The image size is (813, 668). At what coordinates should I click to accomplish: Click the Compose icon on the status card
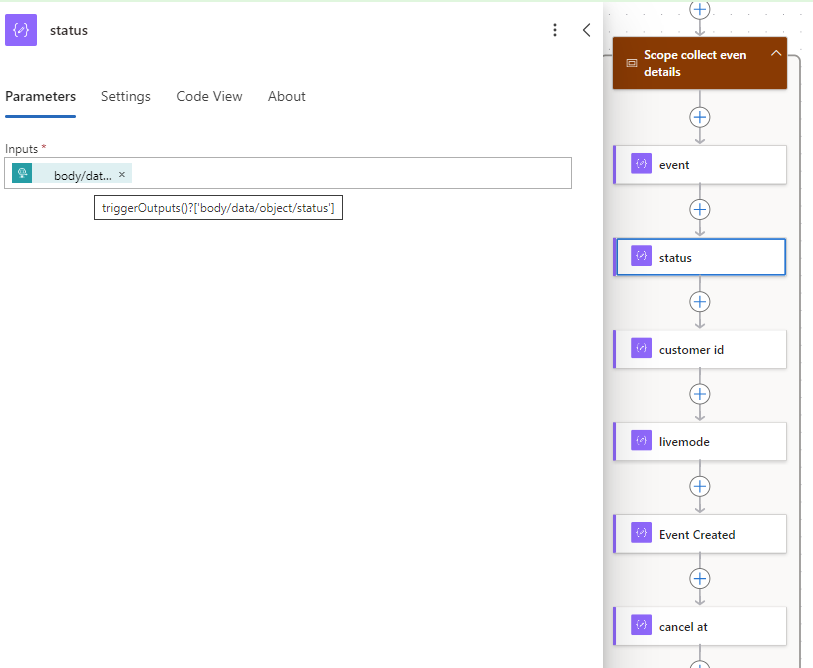click(x=641, y=256)
